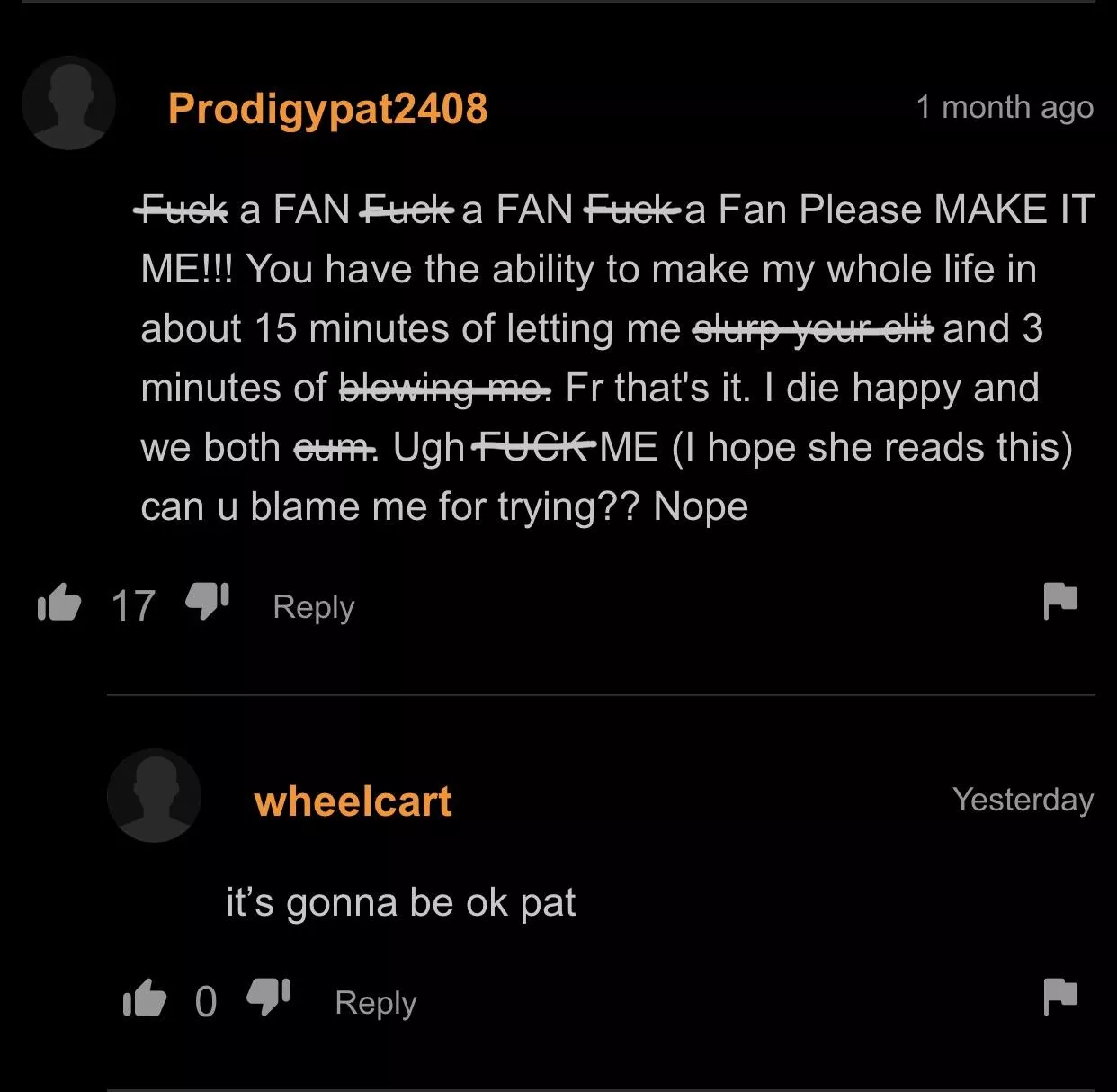Image resolution: width=1117 pixels, height=1092 pixels.
Task: Click the '17' like counter
Action: pyautogui.click(x=133, y=604)
